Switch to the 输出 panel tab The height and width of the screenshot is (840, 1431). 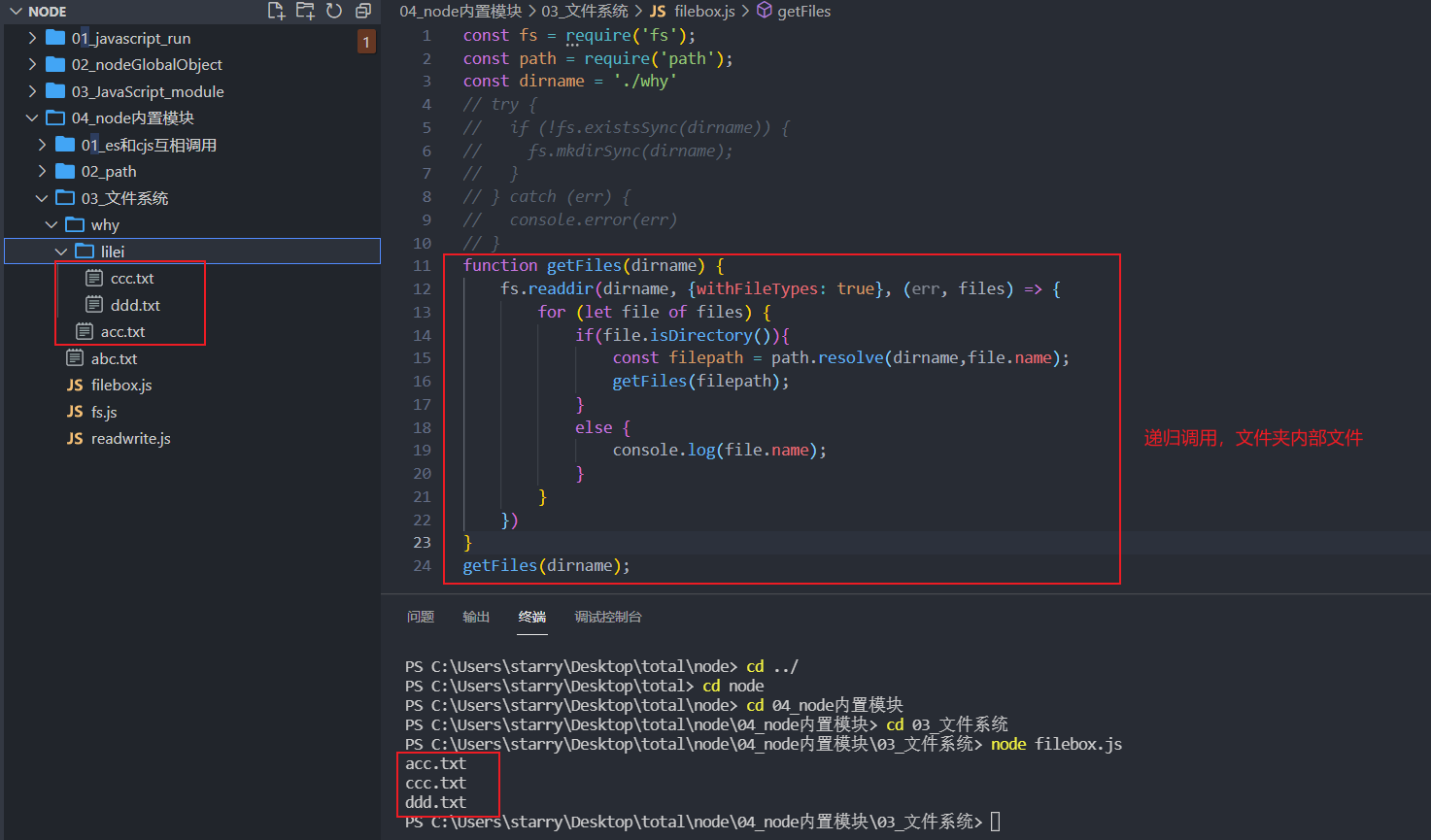476,617
